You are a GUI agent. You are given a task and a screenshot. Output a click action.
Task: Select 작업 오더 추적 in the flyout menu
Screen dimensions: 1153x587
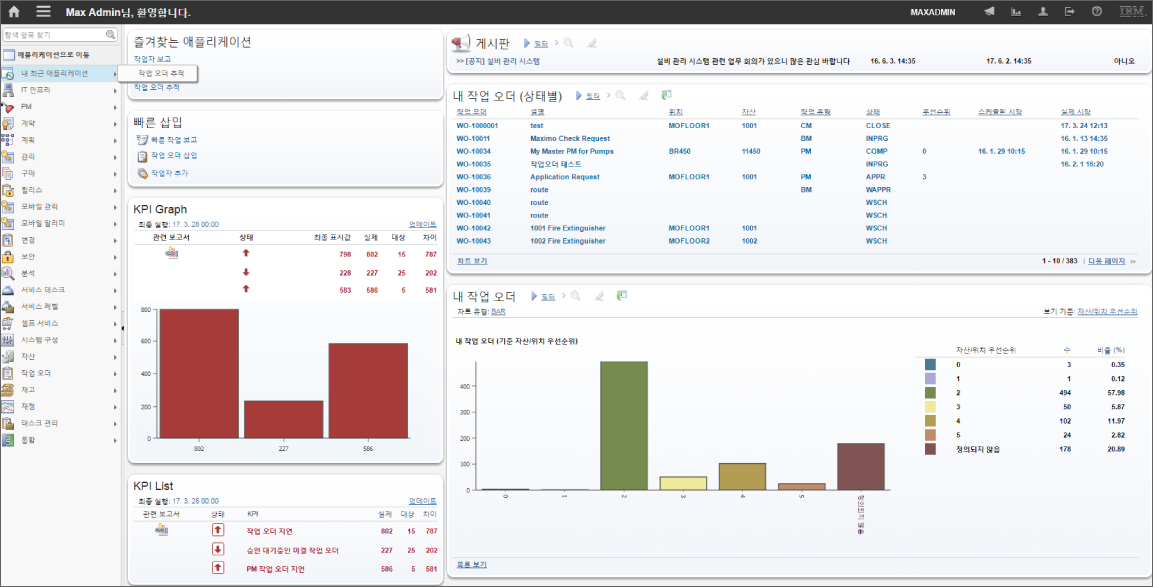coord(159,73)
